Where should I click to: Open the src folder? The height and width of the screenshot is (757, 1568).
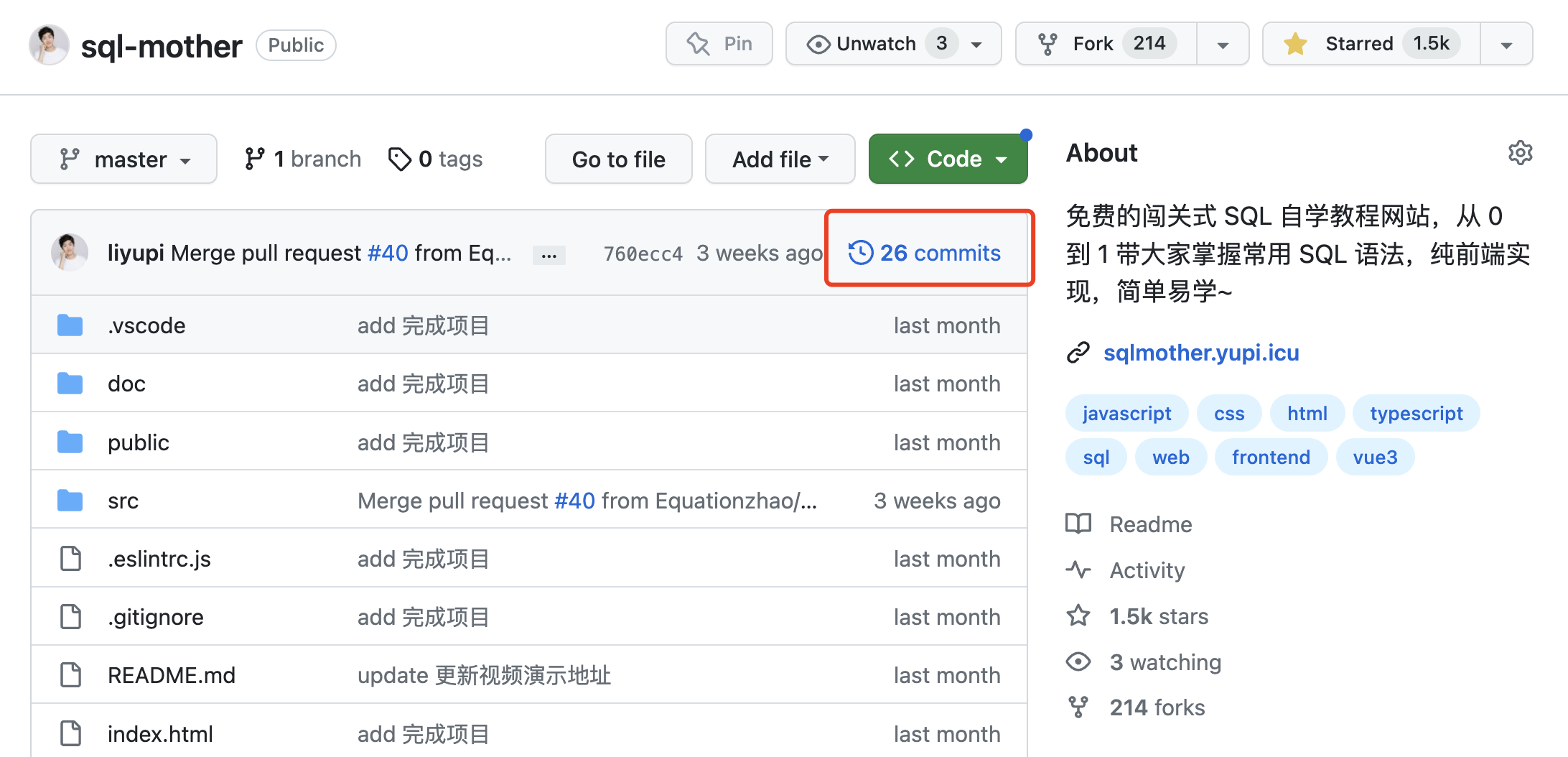[123, 500]
